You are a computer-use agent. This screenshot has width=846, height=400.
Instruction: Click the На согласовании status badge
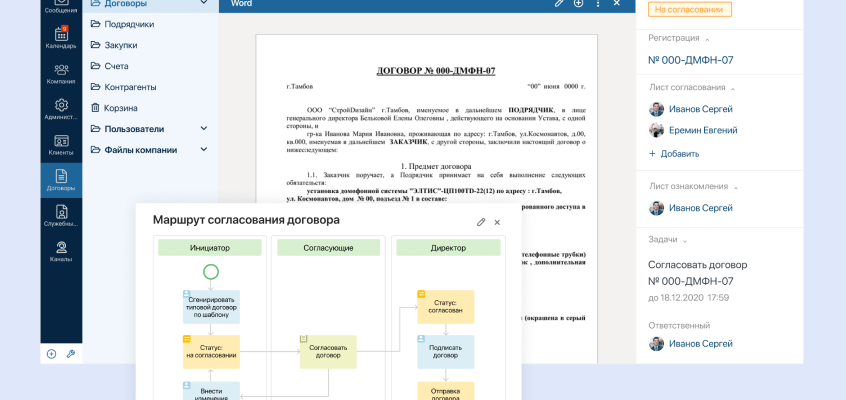click(689, 10)
